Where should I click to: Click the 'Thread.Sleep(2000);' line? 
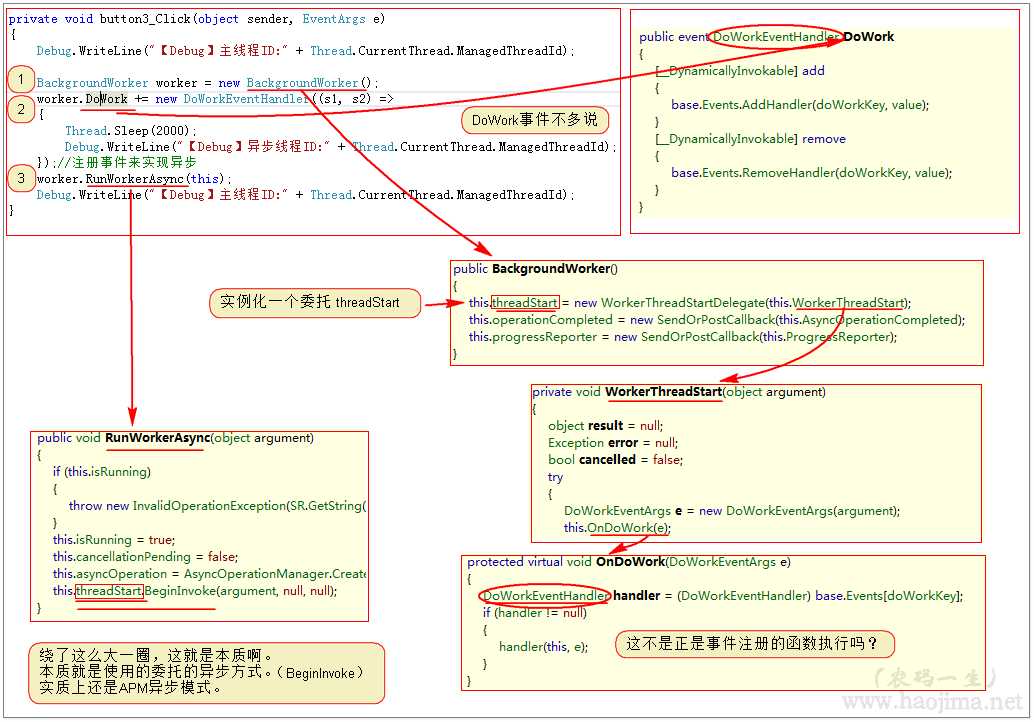click(x=131, y=131)
